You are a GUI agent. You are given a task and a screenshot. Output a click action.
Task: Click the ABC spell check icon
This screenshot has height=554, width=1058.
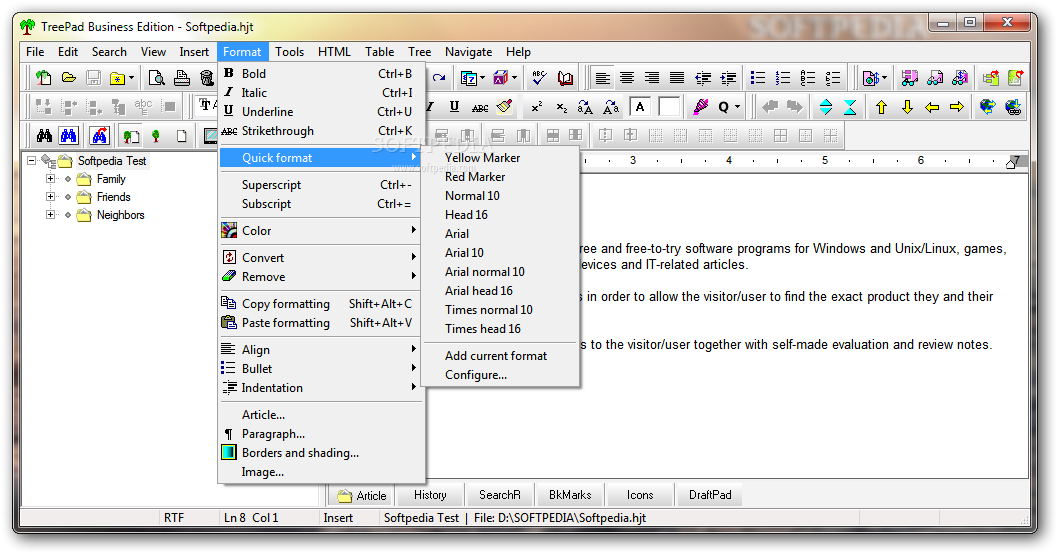[538, 78]
